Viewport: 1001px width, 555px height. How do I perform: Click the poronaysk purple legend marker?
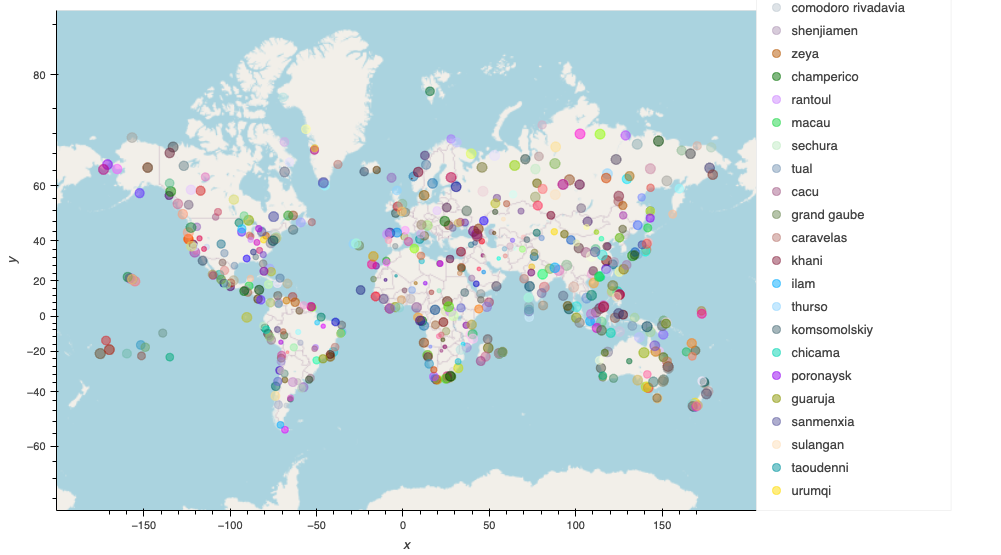pyautogui.click(x=776, y=376)
